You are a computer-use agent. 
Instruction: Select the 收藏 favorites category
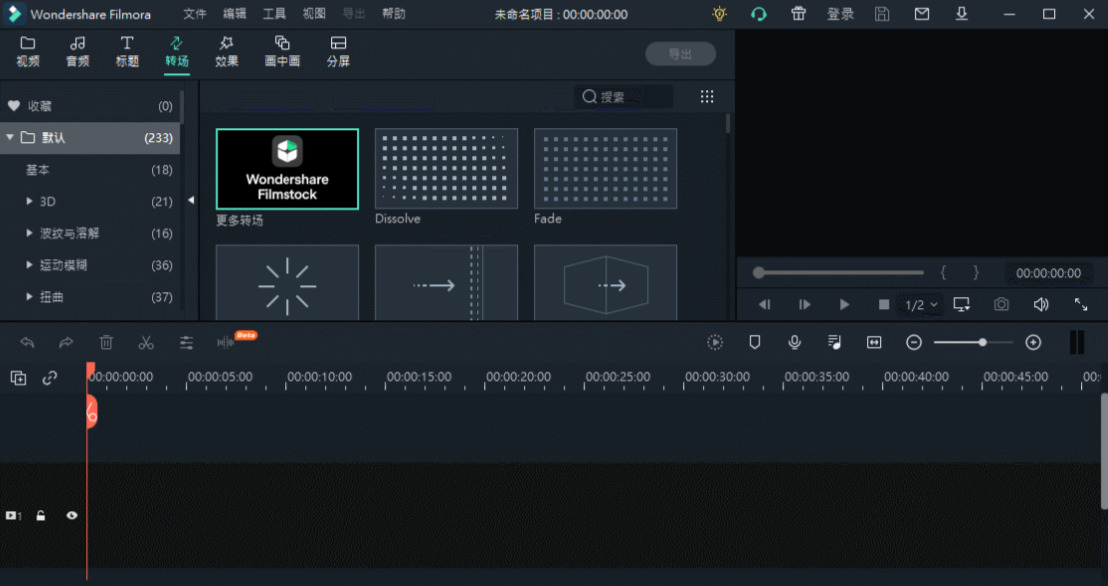90,106
